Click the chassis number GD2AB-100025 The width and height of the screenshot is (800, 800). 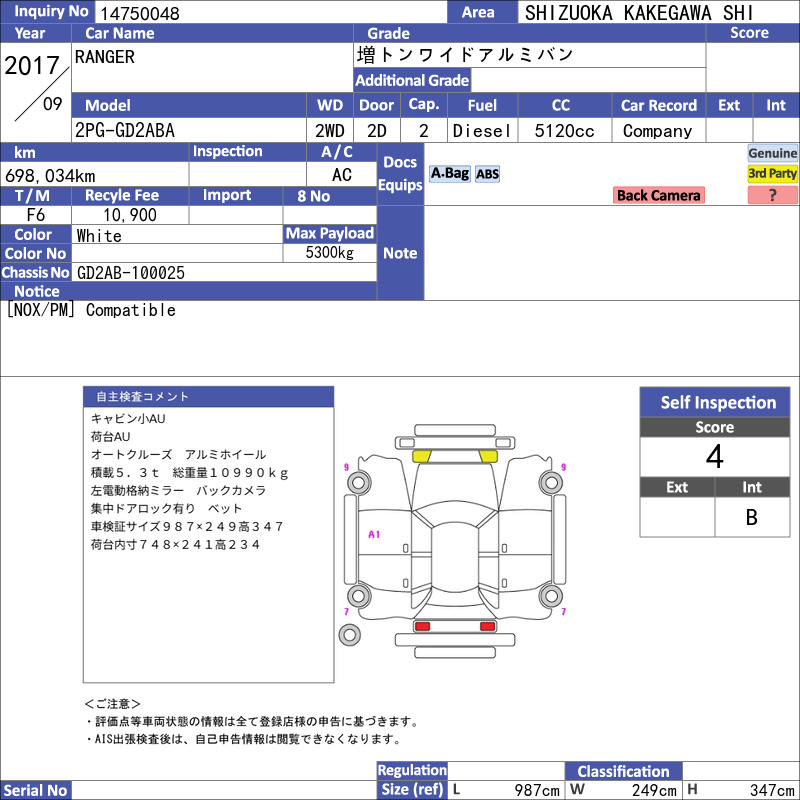pos(131,273)
